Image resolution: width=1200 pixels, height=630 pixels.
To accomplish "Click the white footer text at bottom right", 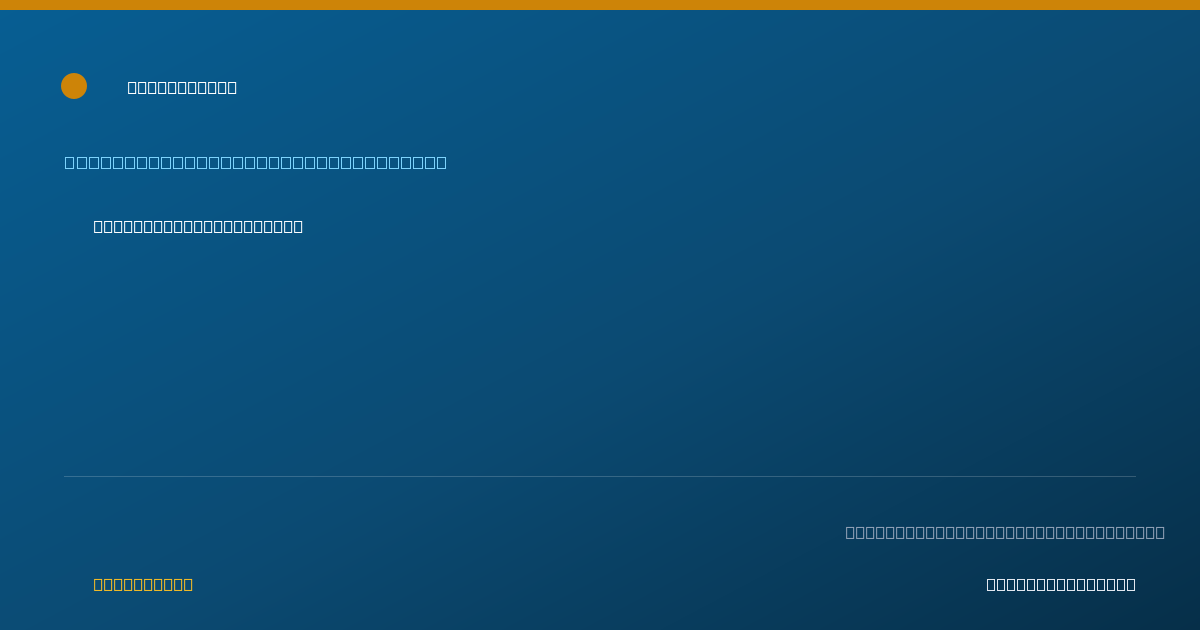I will click(1061, 584).
